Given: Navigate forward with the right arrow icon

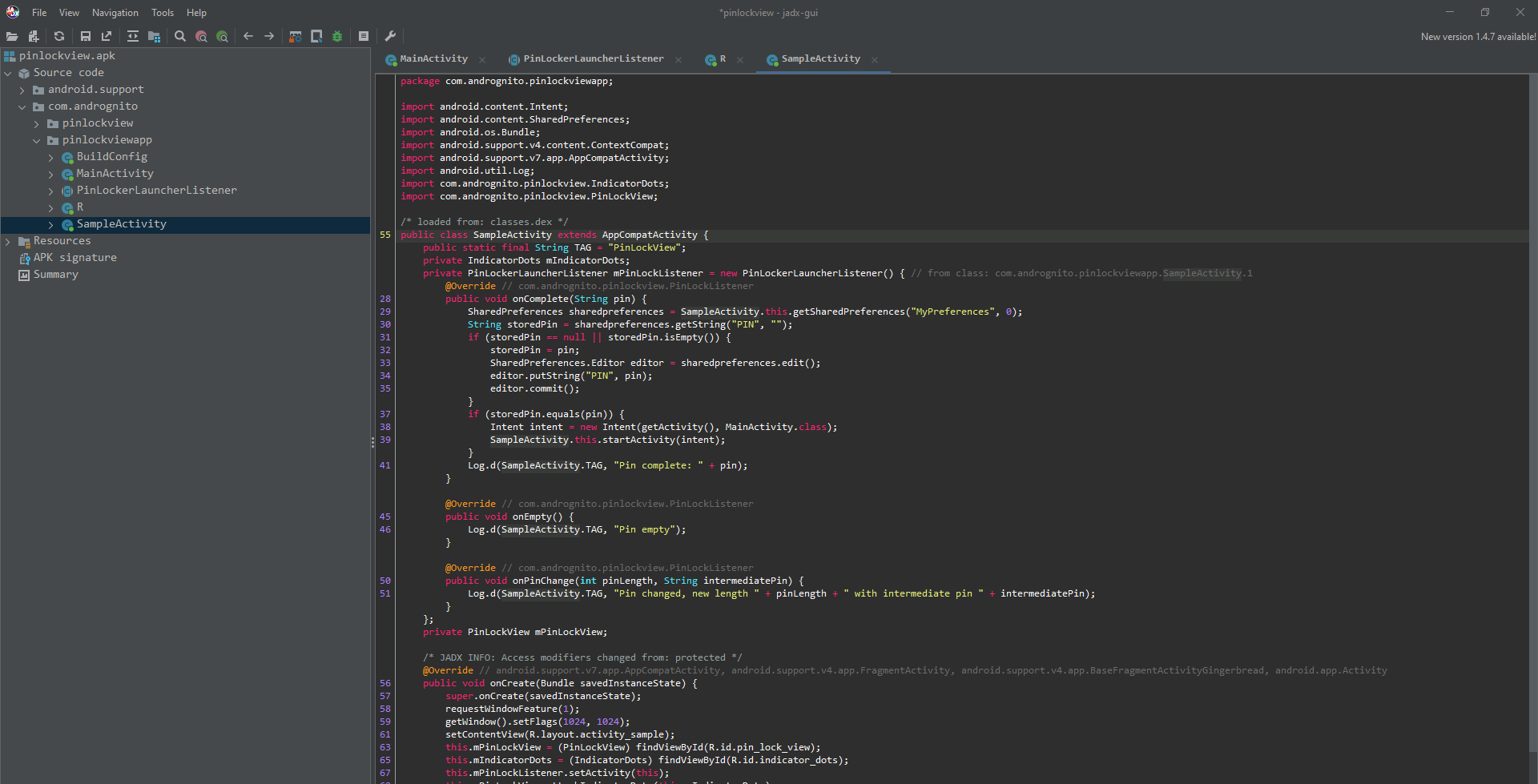Looking at the screenshot, I should coord(269,36).
